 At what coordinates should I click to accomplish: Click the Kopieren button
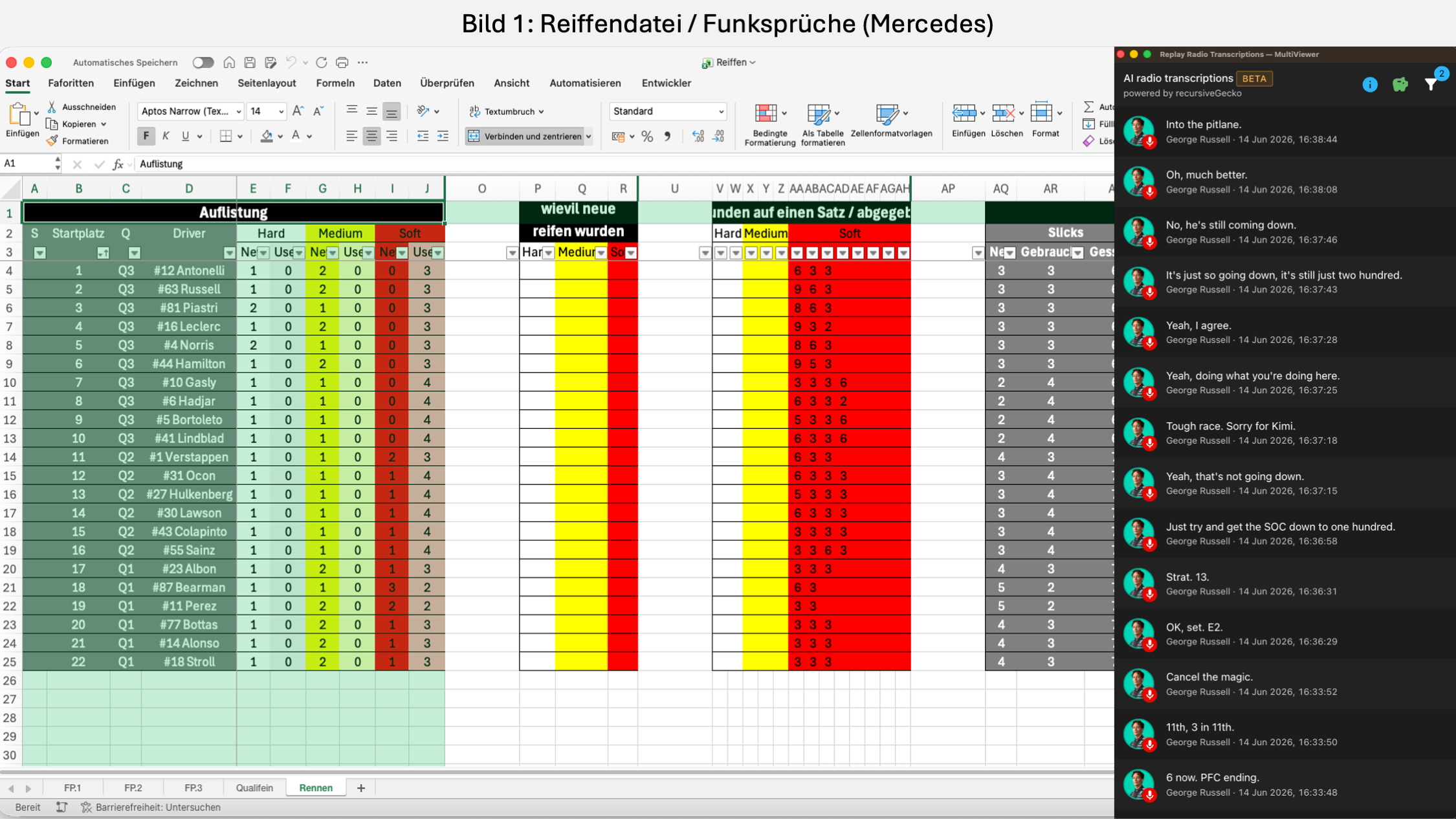[76, 124]
